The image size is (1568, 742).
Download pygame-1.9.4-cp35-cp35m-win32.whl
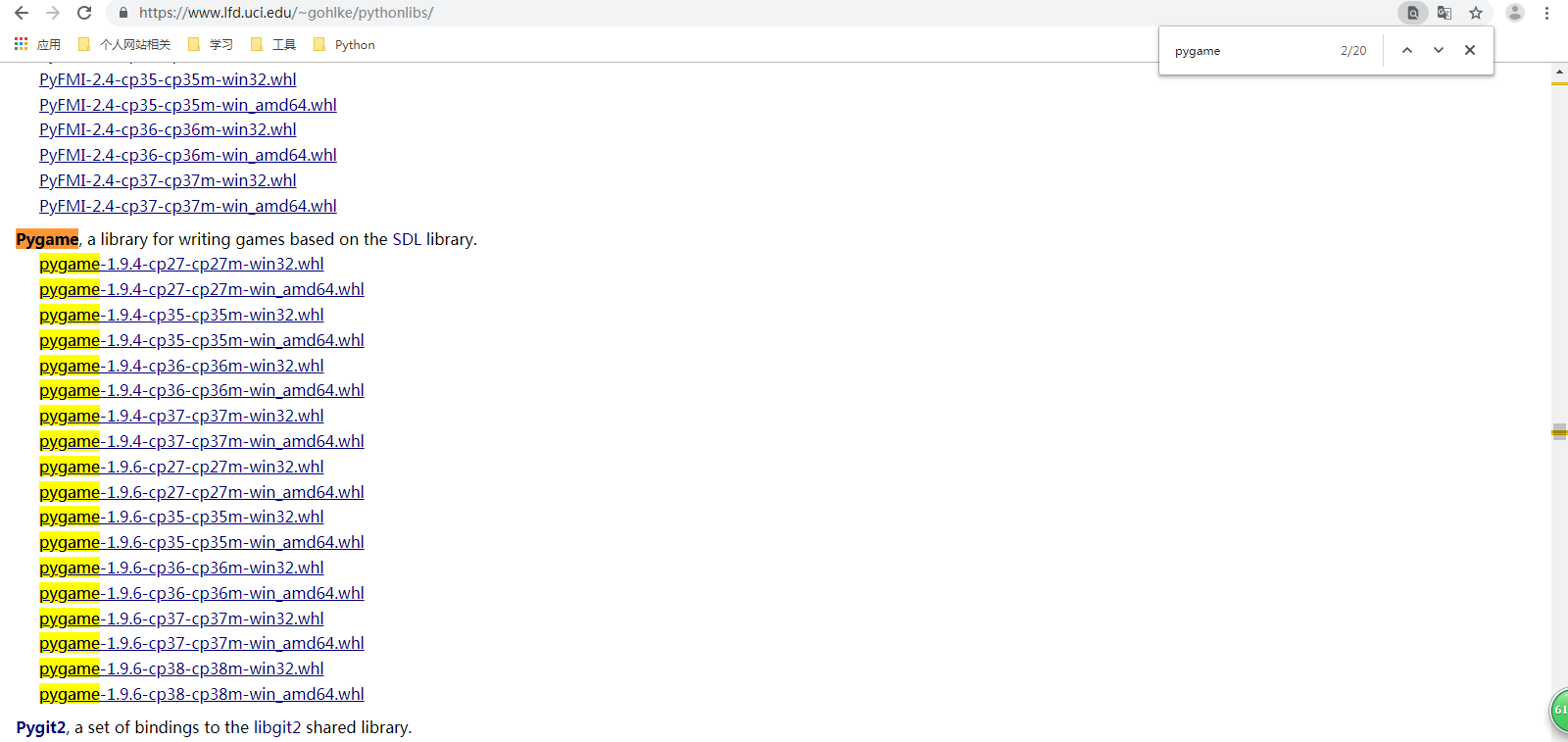181,315
